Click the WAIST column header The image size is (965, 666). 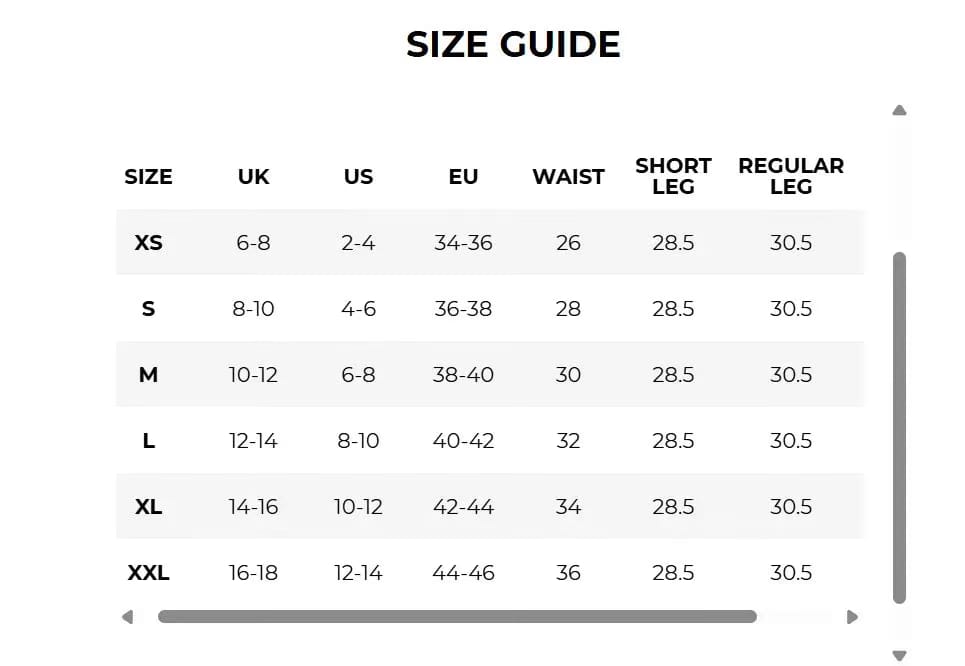568,177
